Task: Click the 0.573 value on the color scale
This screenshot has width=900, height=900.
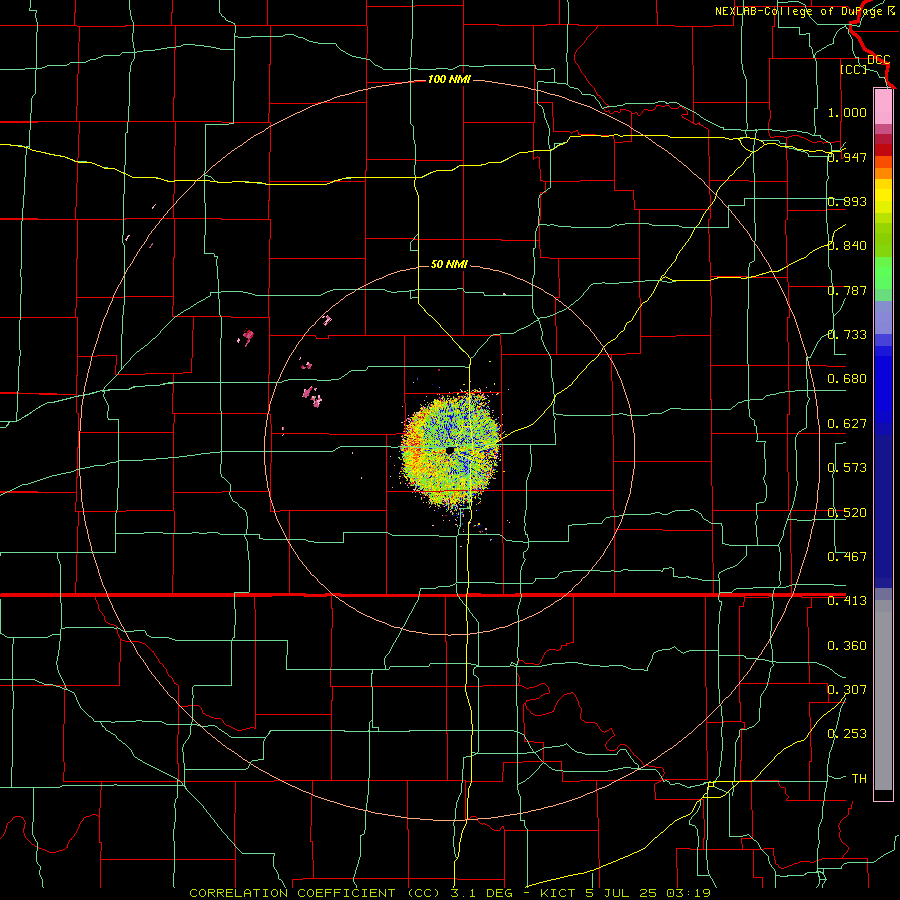Action: point(847,468)
